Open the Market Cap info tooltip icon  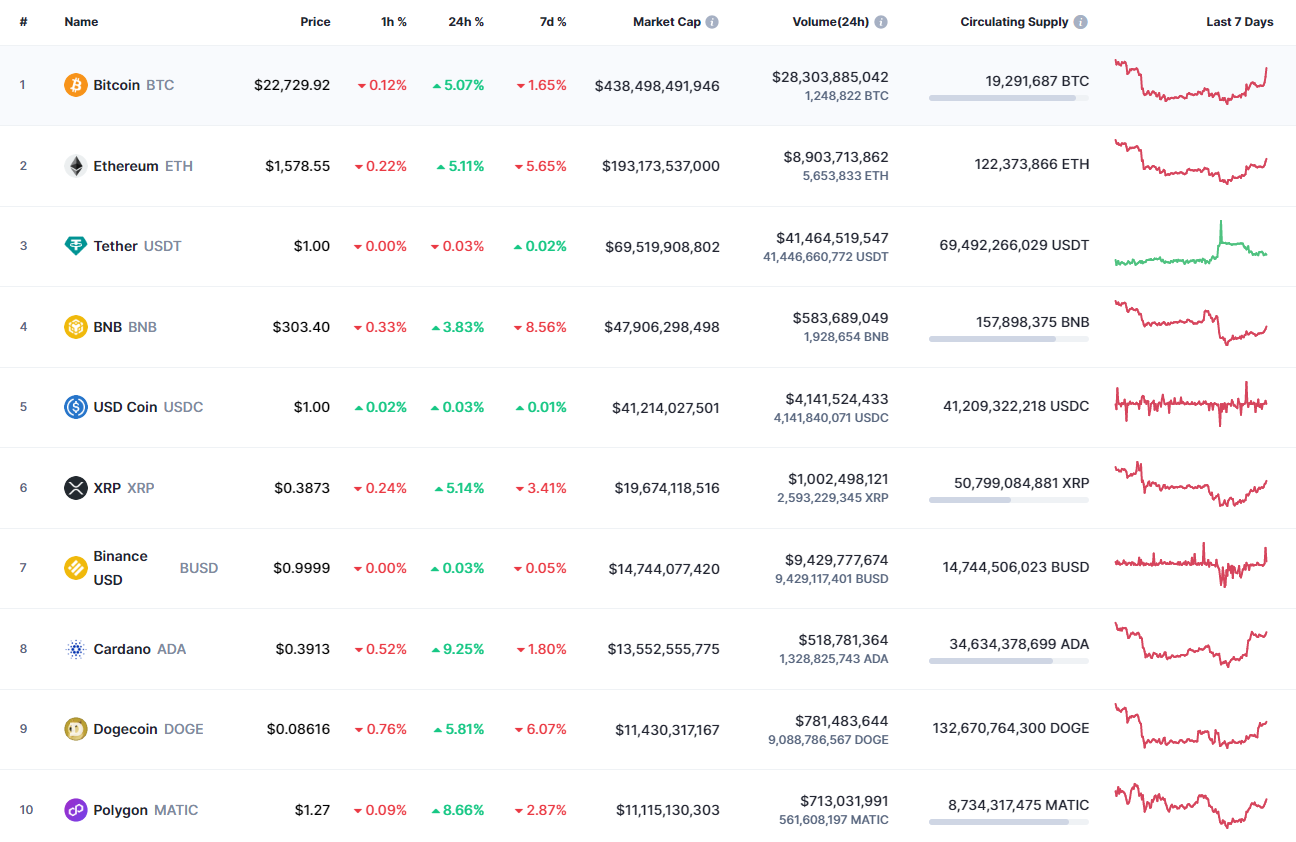(x=714, y=21)
